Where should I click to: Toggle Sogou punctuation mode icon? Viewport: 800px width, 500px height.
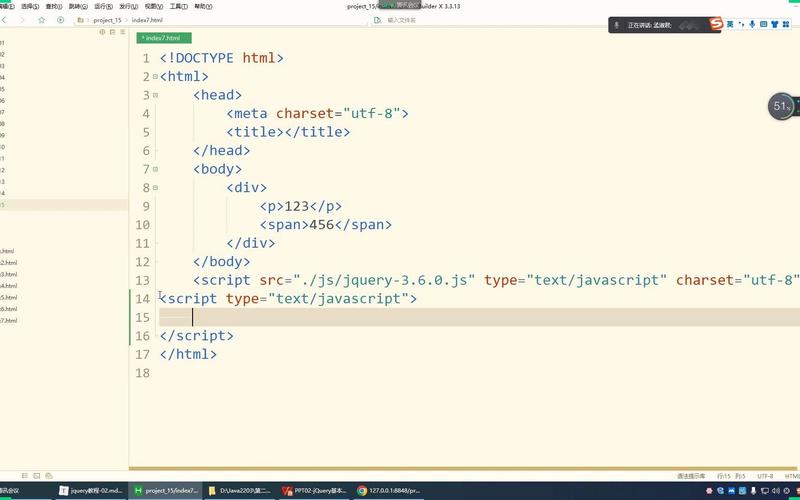[741, 24]
